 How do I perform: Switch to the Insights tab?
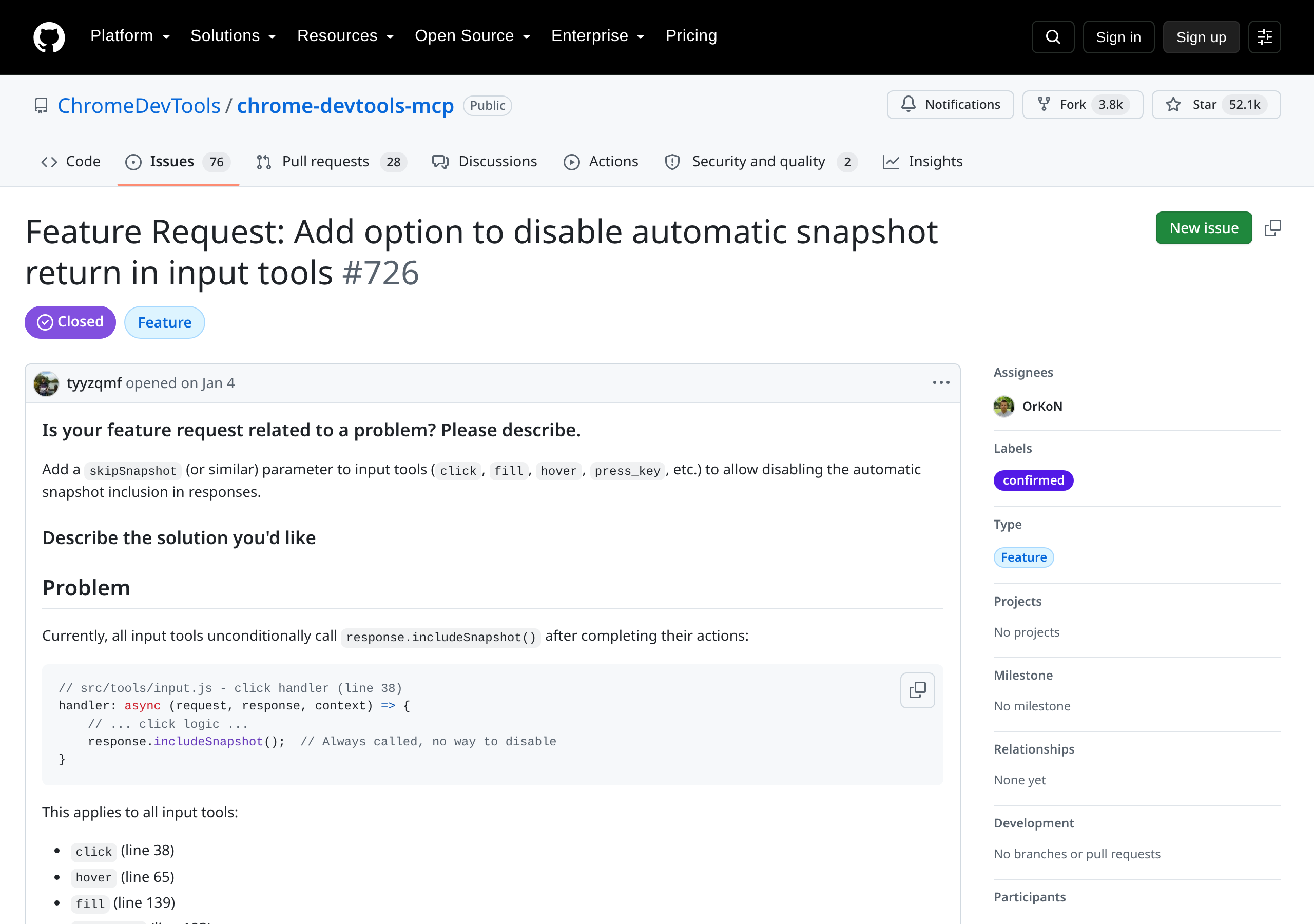[x=922, y=161]
